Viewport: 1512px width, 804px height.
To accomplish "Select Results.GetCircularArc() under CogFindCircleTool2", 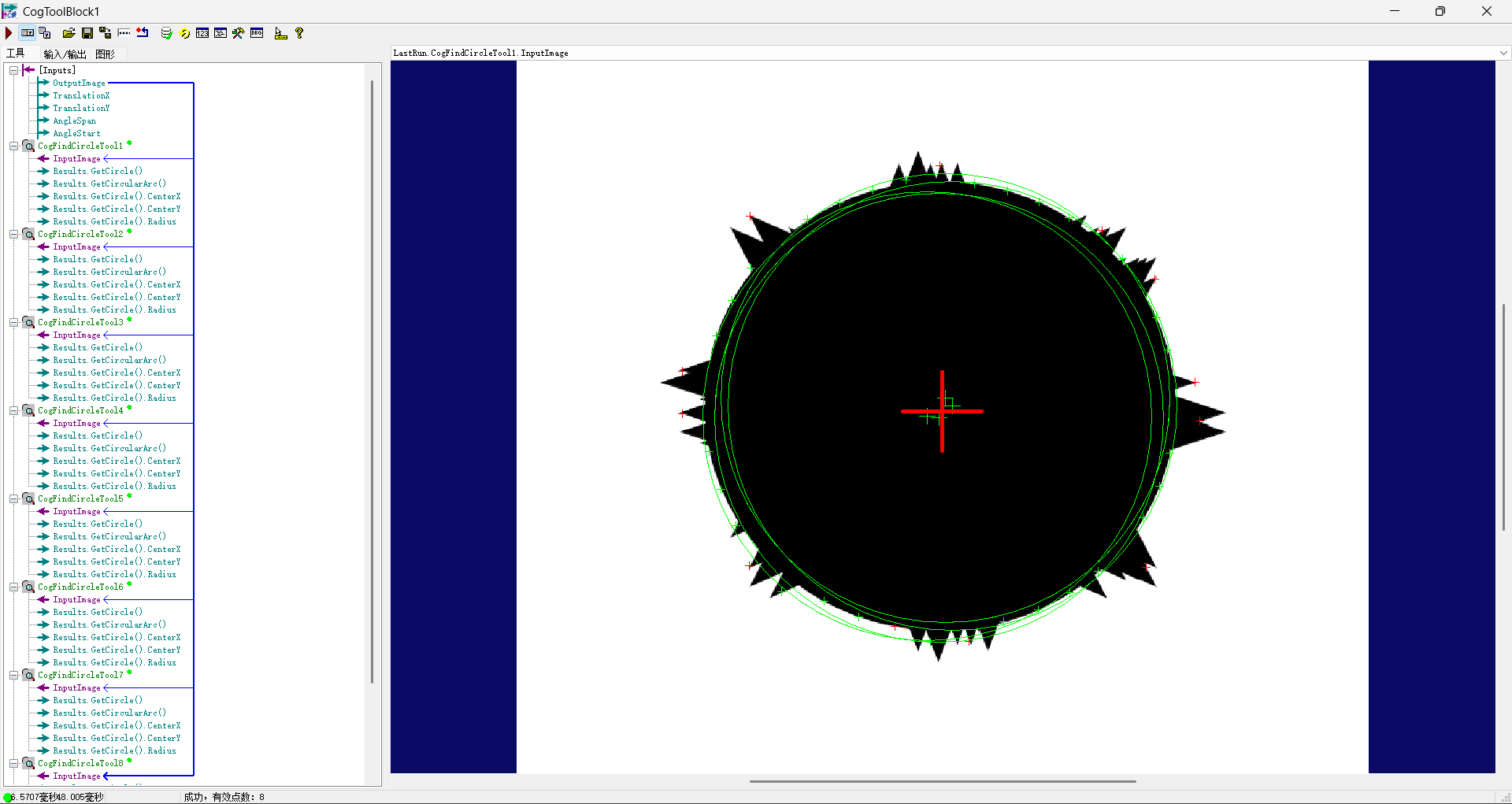I will [109, 272].
